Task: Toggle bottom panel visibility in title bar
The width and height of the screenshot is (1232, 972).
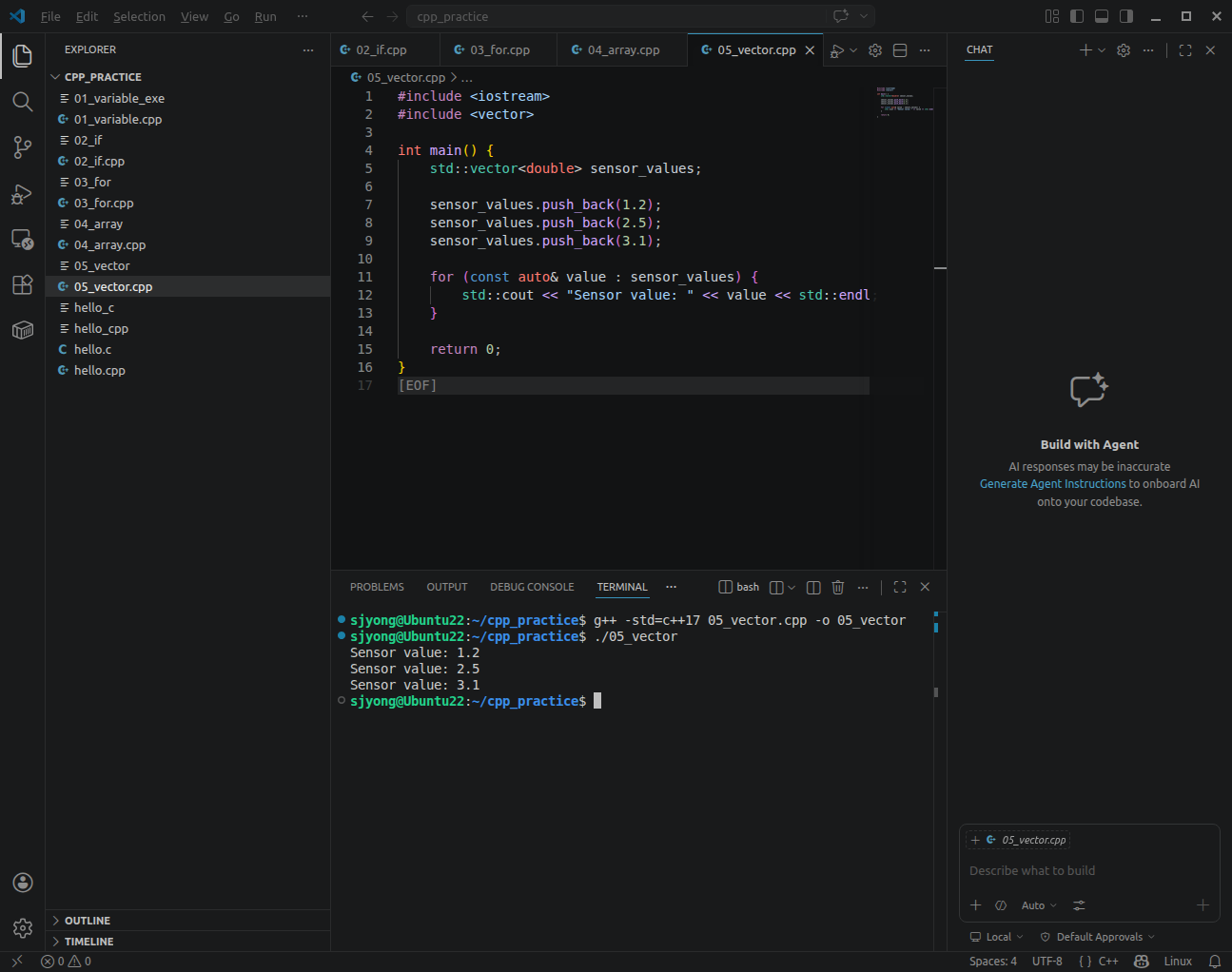Action: pyautogui.click(x=1102, y=16)
